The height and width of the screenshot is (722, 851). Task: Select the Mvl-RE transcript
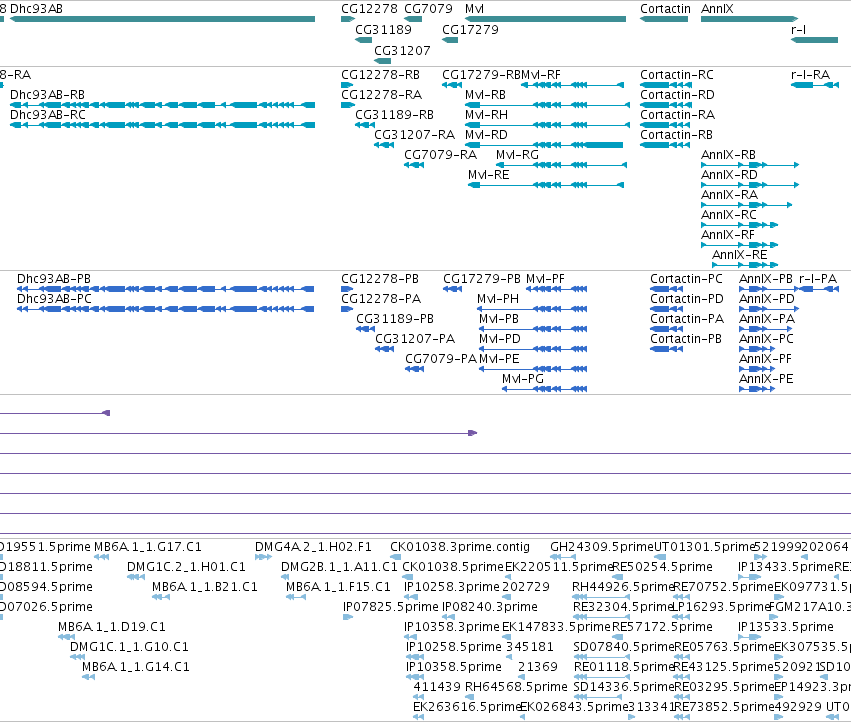point(547,185)
